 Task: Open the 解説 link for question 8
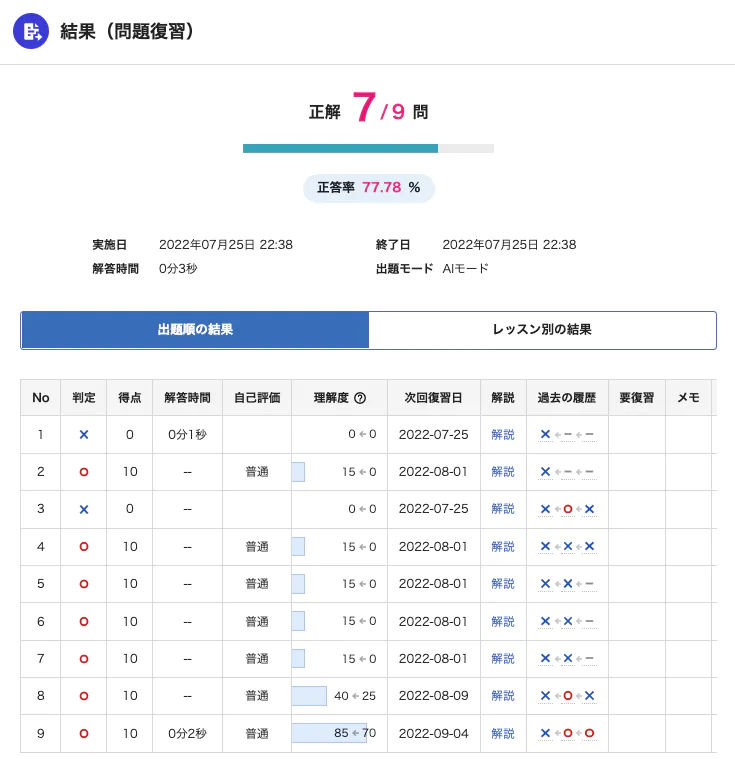point(503,696)
